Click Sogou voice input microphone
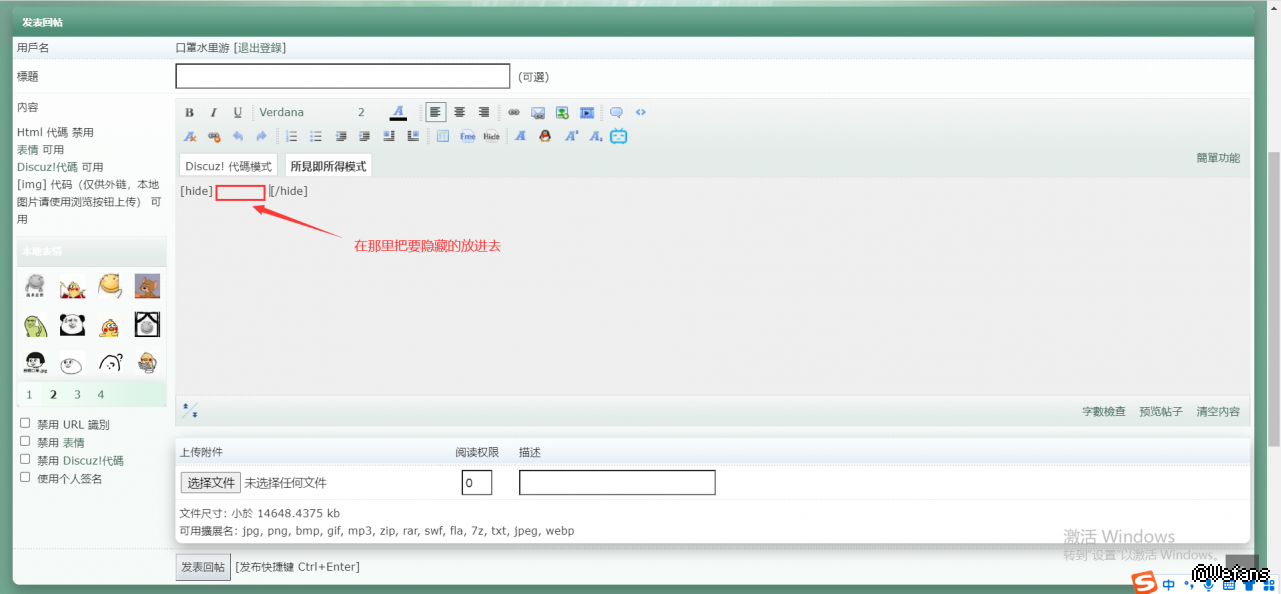Viewport: 1281px width, 594px height. pyautogui.click(x=1207, y=585)
